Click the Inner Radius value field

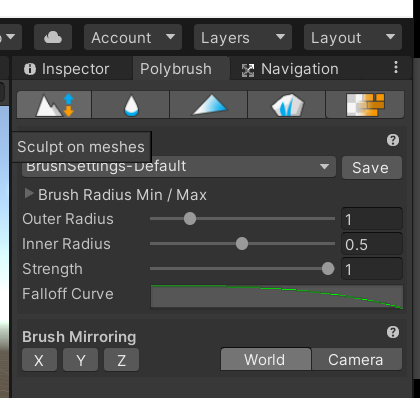[372, 244]
